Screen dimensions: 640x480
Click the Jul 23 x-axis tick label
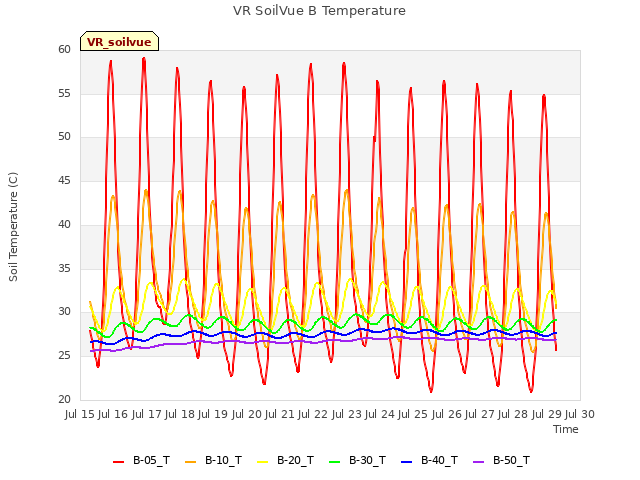[347, 415]
